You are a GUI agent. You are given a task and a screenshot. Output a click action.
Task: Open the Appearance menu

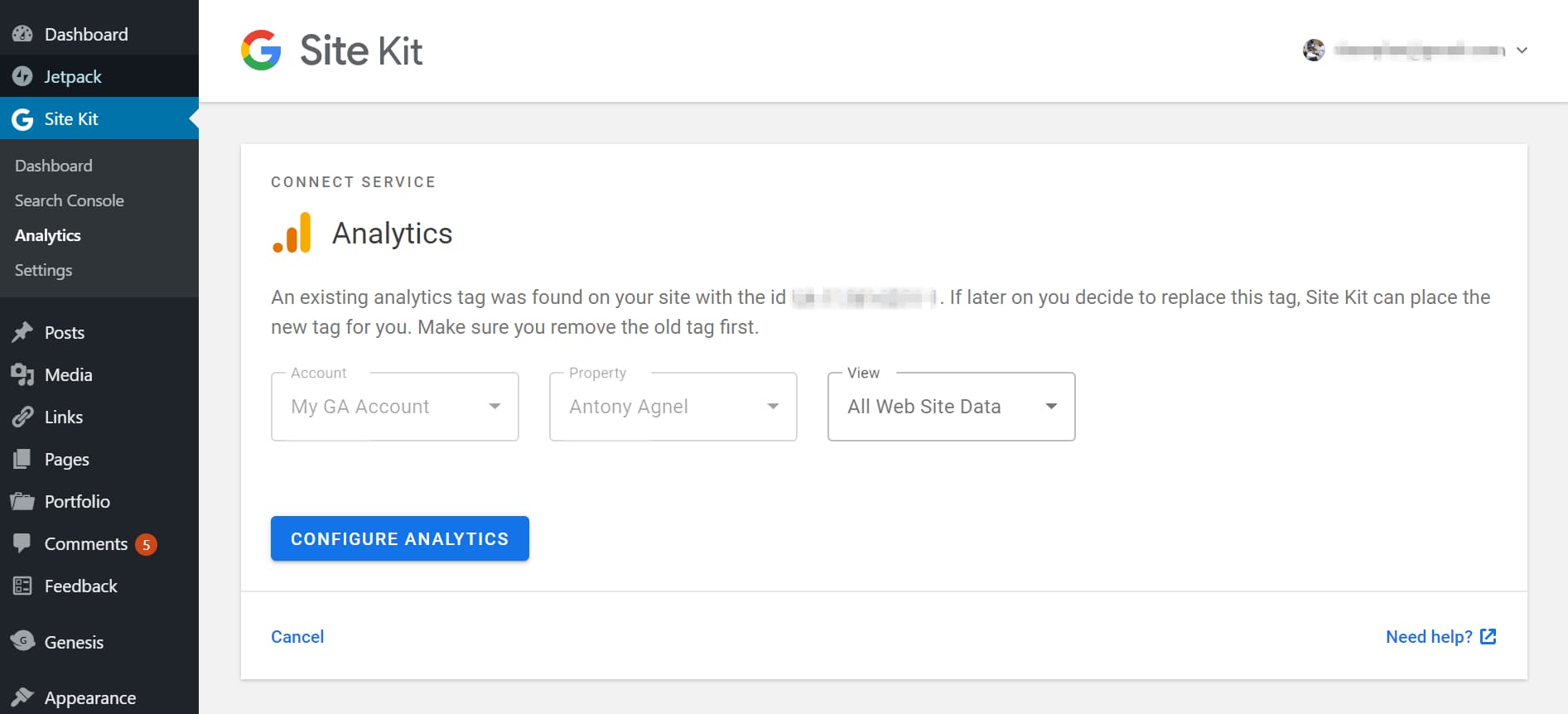pyautogui.click(x=99, y=697)
